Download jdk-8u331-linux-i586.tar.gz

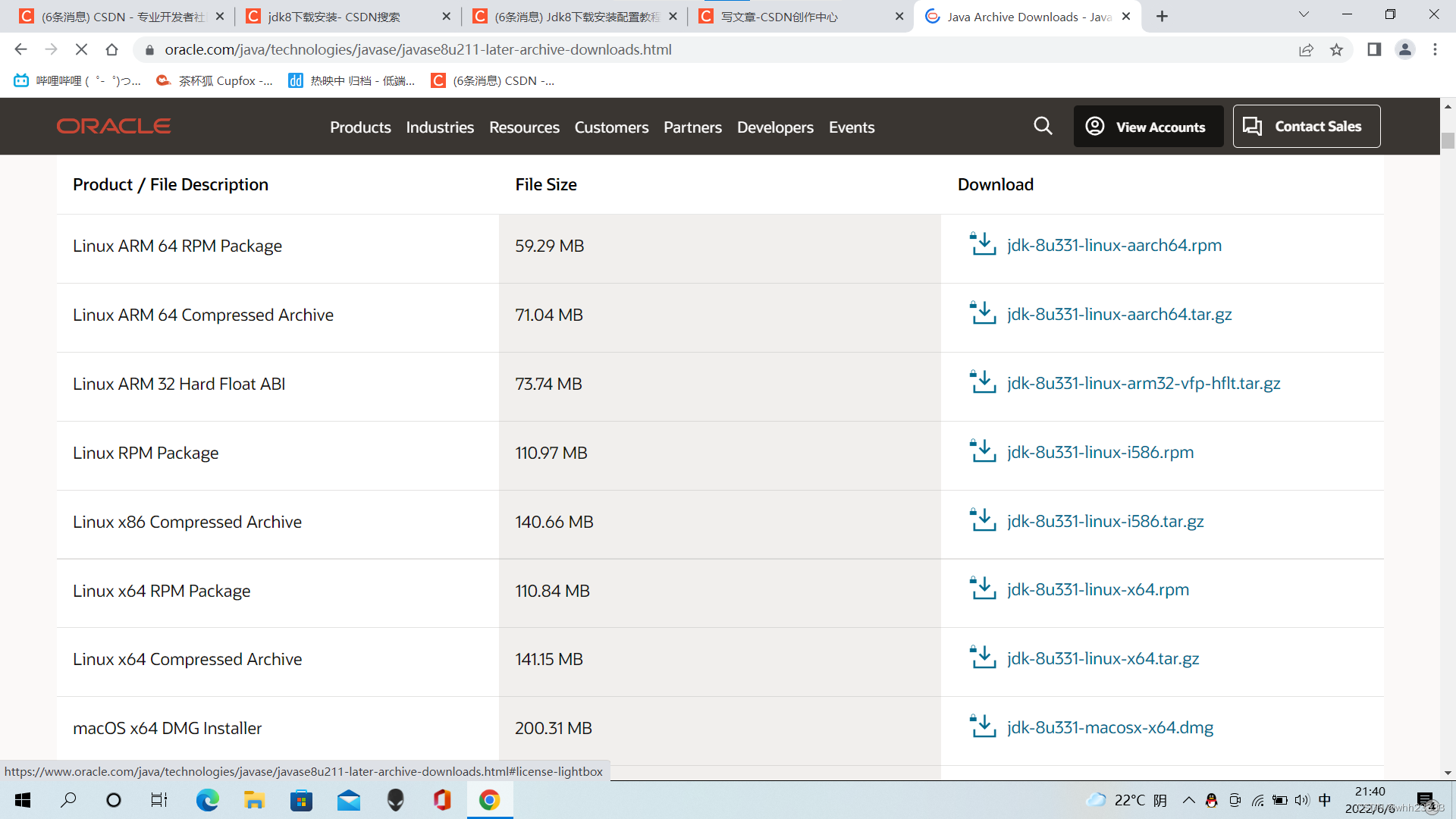point(1105,521)
